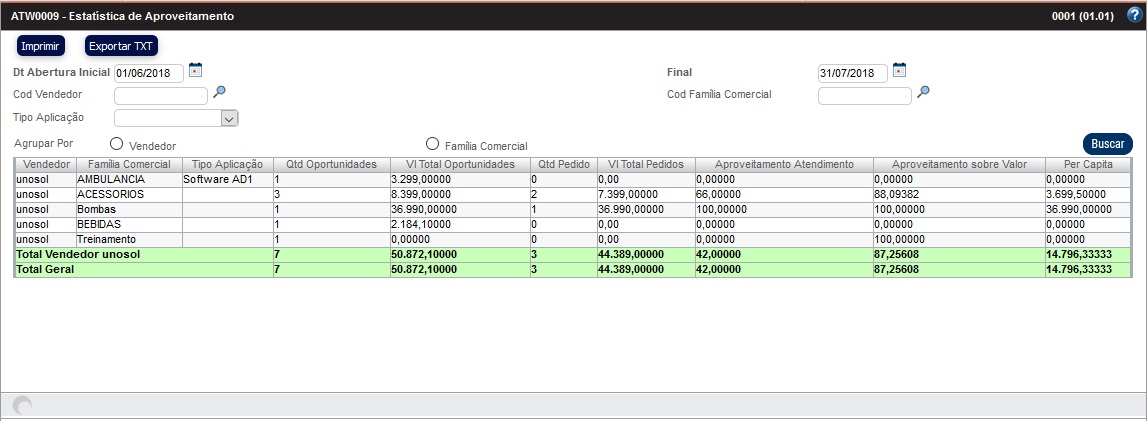This screenshot has width=1148, height=421.
Task: Open calendar picker for Dt Abertura Inicial
Action: [x=196, y=70]
